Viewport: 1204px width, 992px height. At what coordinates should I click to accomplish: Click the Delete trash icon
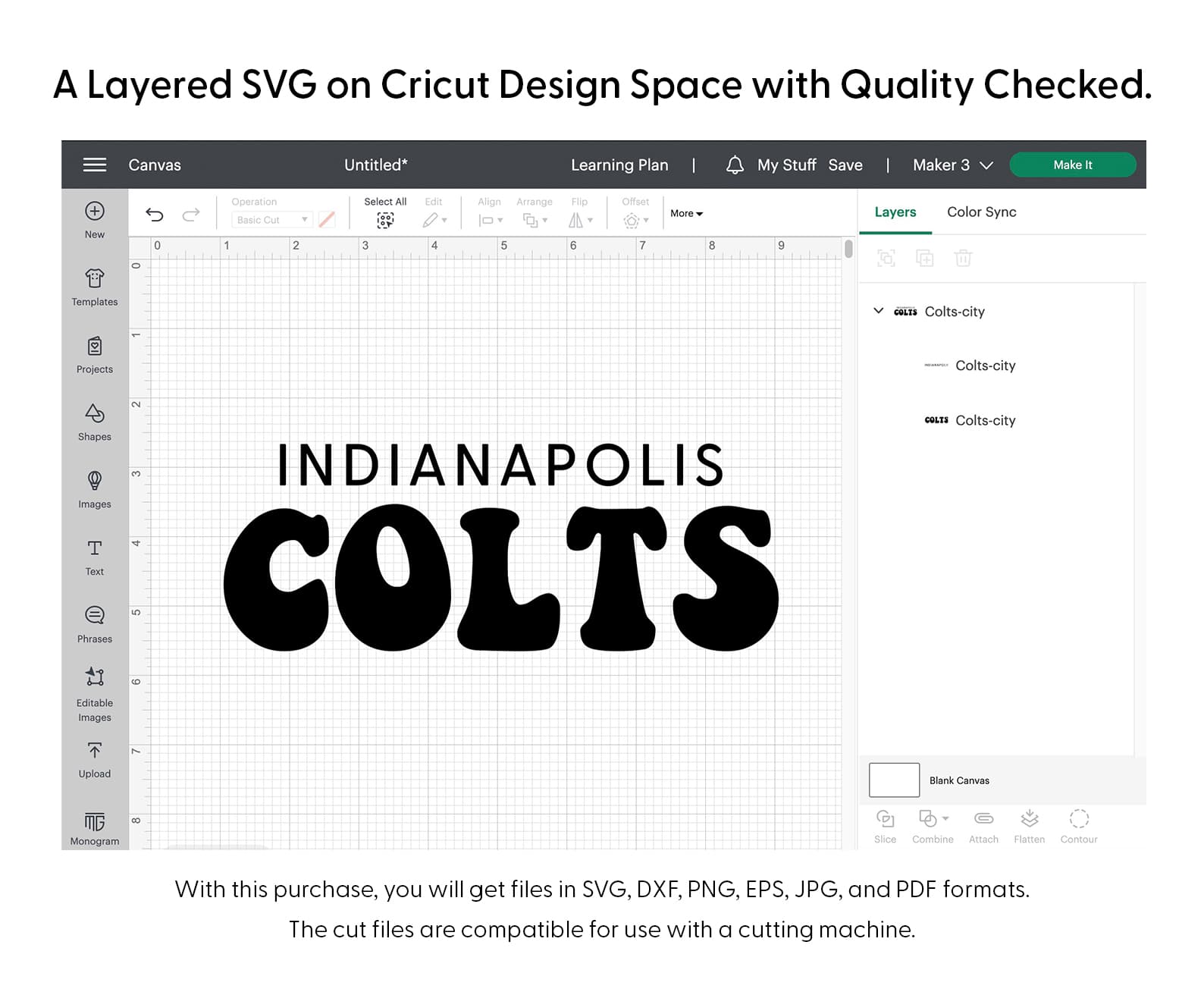[963, 258]
